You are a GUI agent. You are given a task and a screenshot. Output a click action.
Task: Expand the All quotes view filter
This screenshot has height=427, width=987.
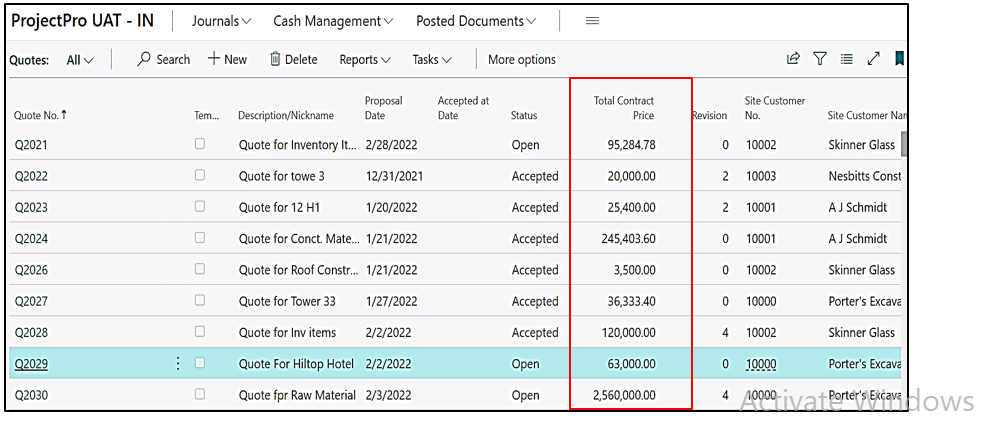80,60
